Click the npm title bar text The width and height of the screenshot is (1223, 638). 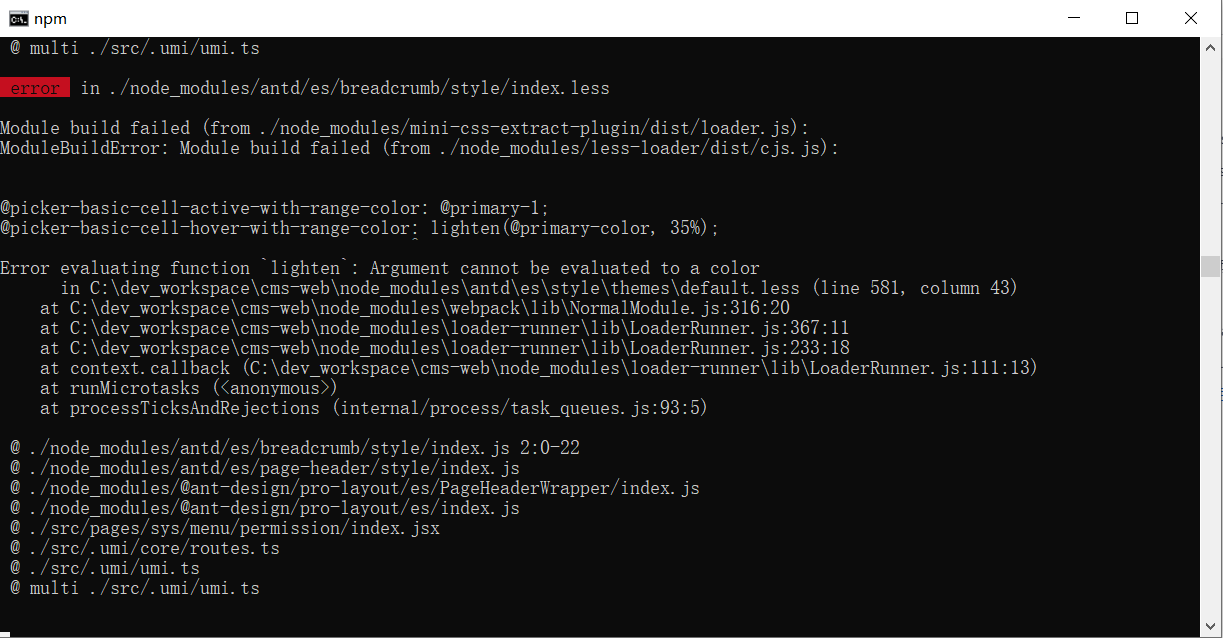point(48,17)
